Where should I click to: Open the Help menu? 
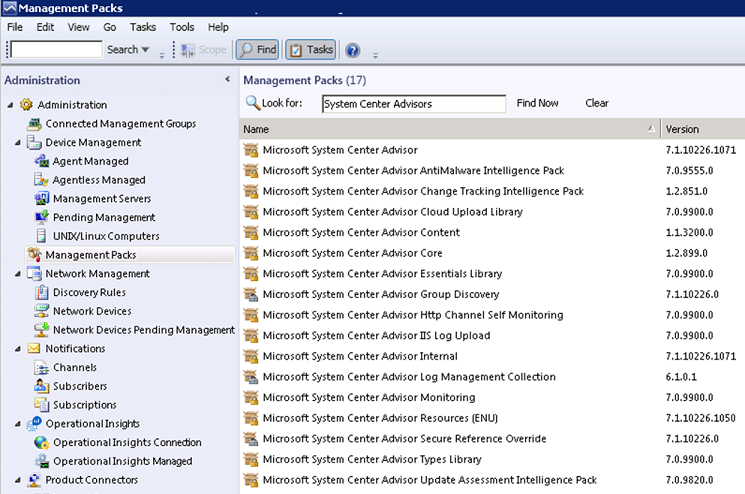tap(218, 27)
